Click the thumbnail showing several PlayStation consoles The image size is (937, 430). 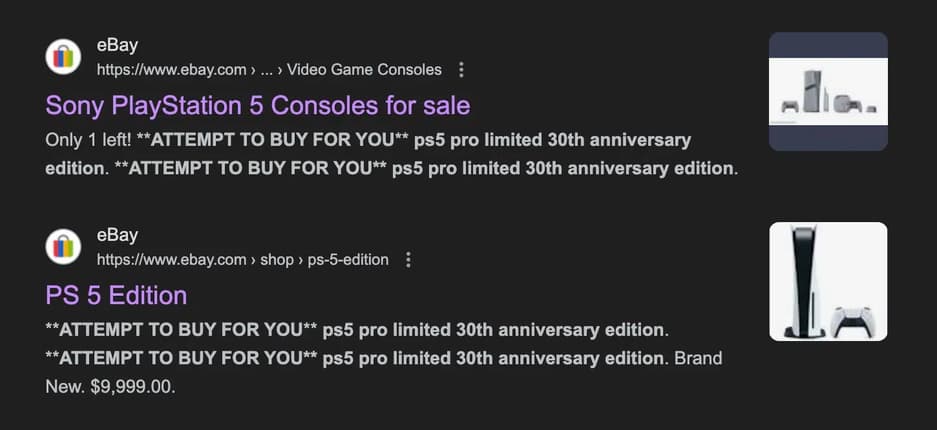click(827, 92)
